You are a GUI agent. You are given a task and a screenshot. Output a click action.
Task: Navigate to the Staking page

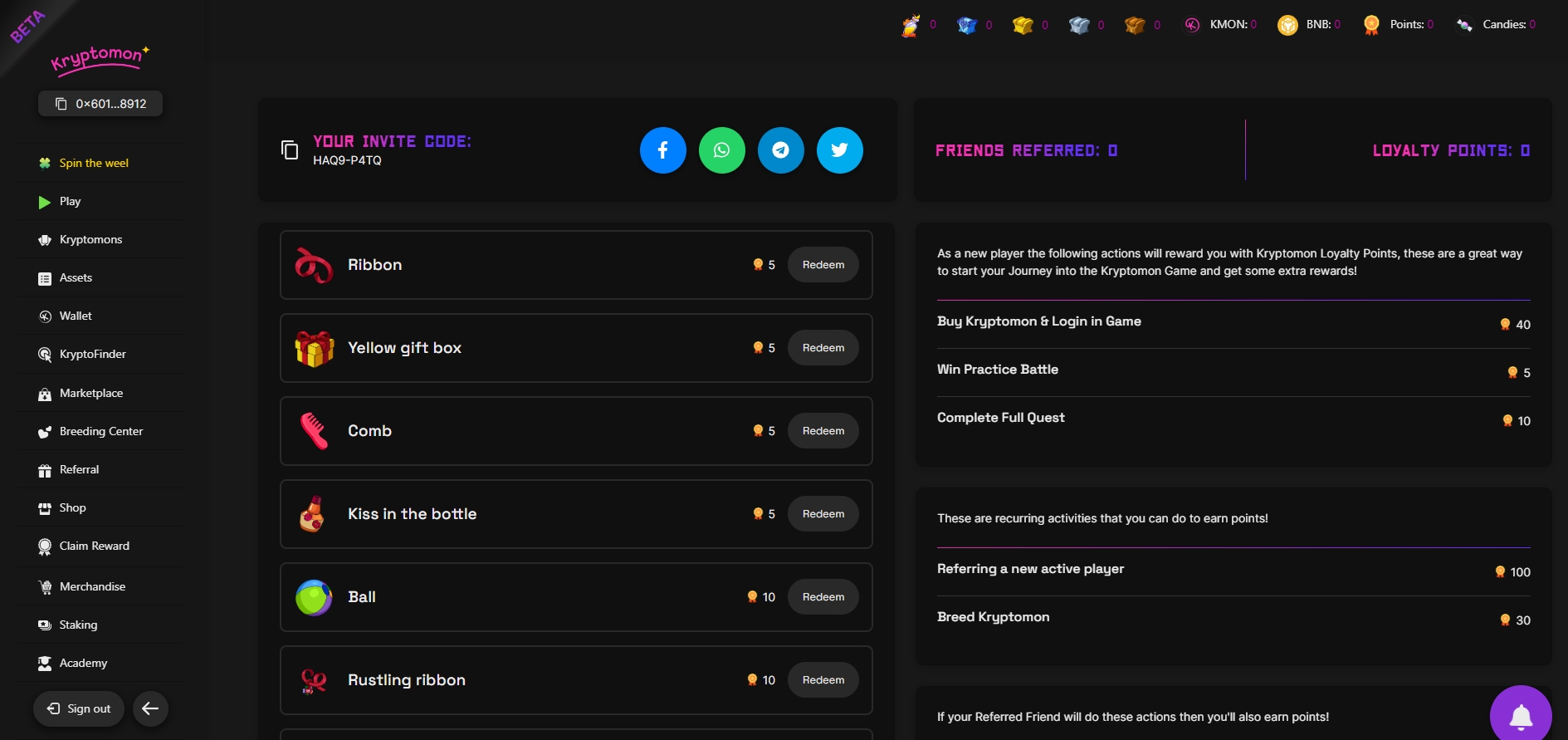coord(78,625)
